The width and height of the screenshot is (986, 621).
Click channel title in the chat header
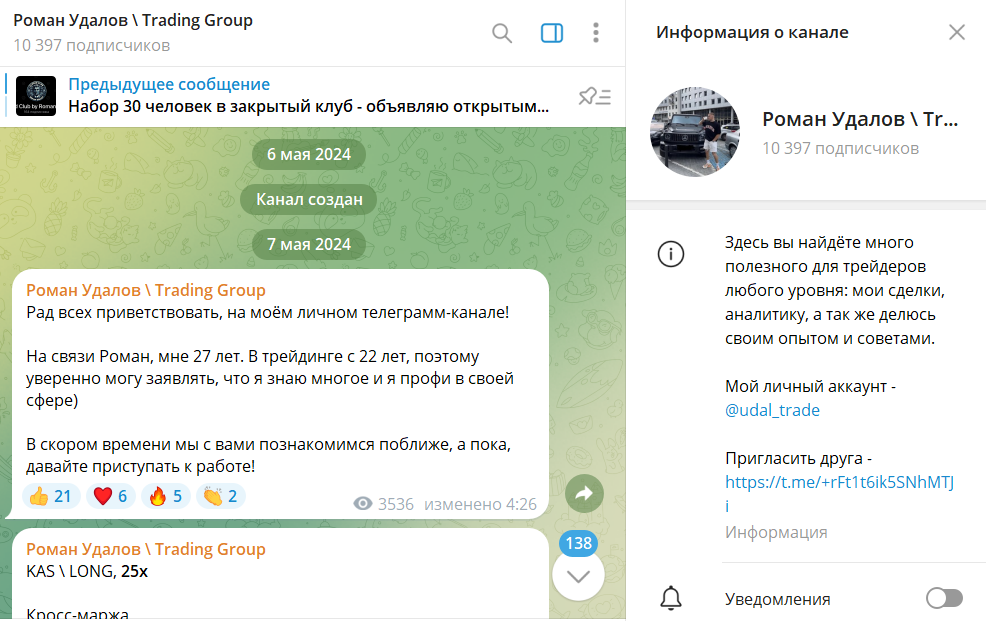(133, 21)
